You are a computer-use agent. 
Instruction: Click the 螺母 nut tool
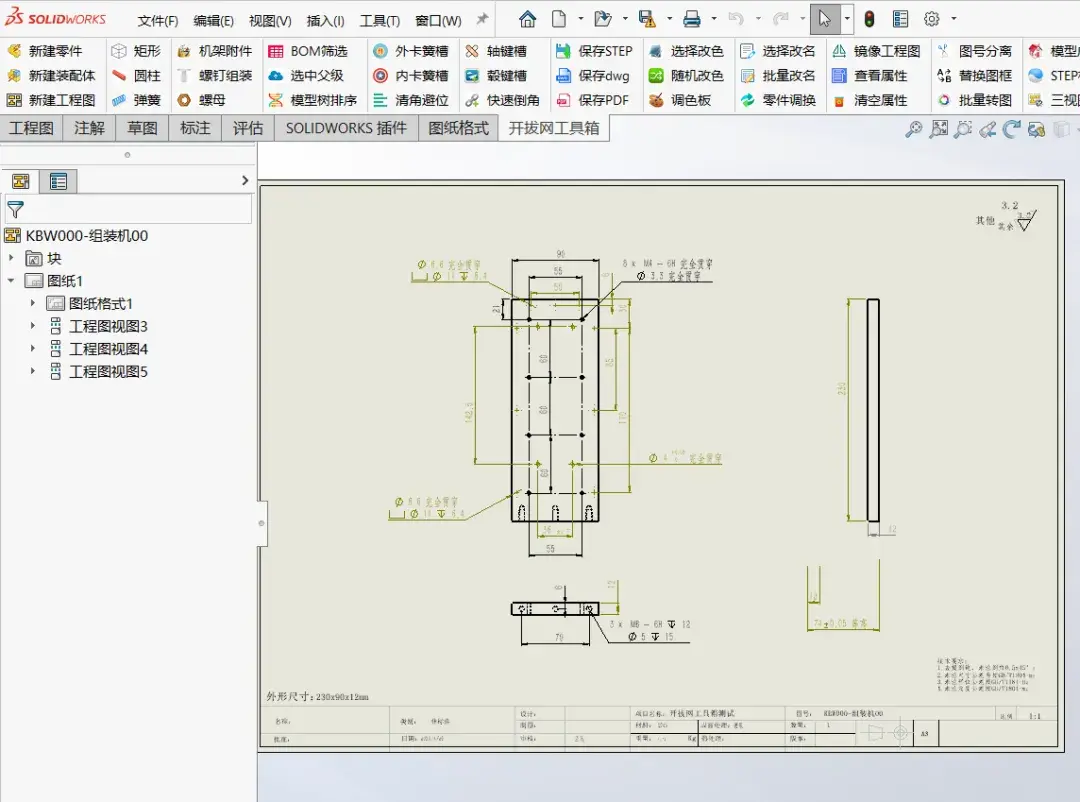[201, 101]
